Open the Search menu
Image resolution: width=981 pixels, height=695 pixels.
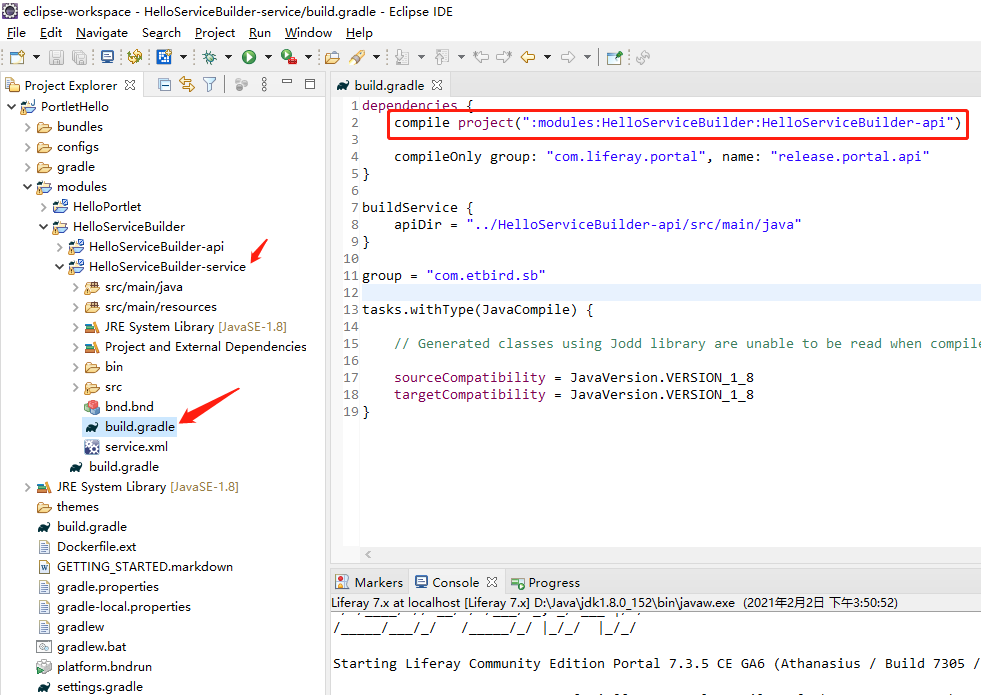coord(161,33)
